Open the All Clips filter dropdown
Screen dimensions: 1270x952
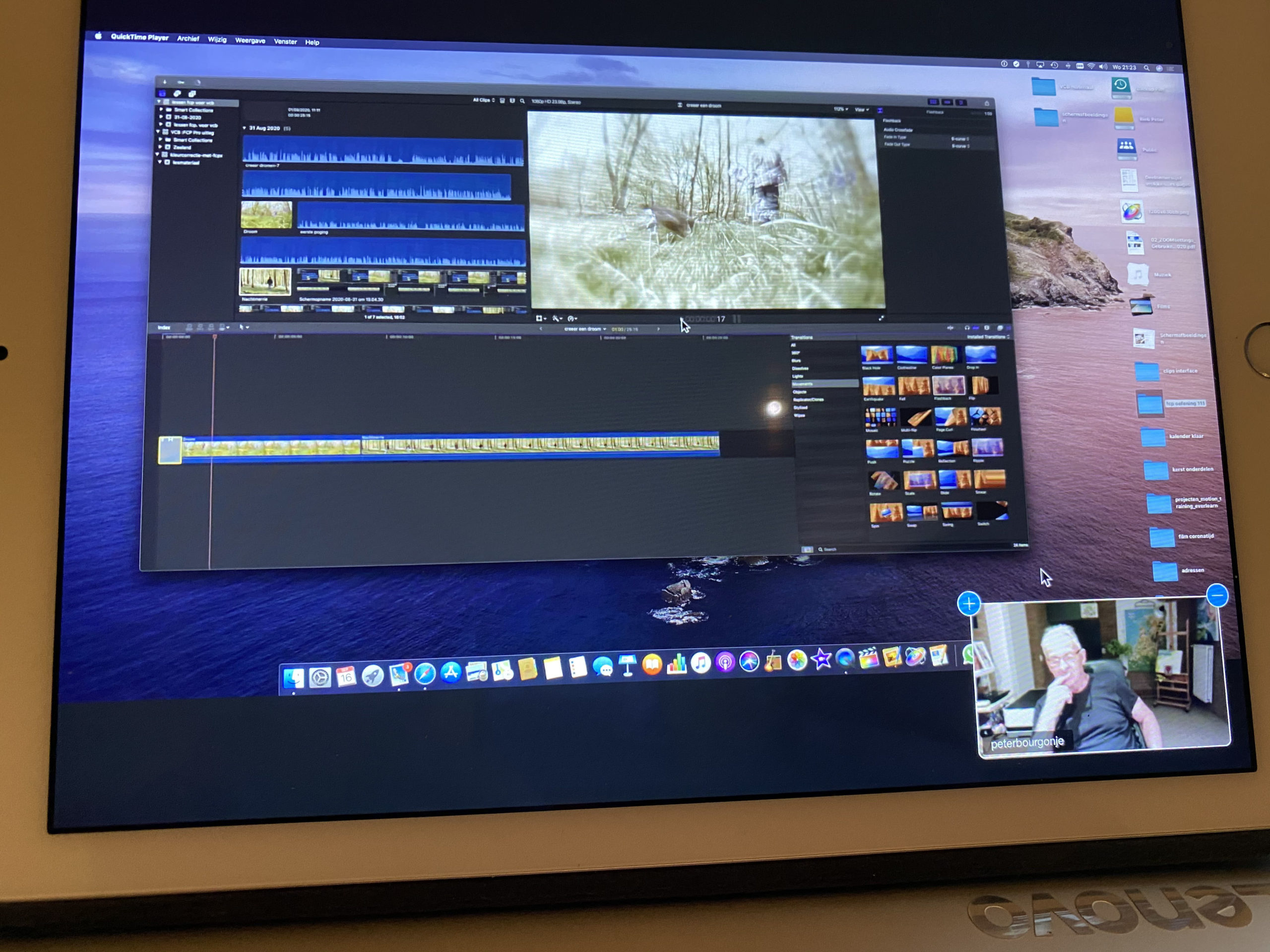(483, 100)
